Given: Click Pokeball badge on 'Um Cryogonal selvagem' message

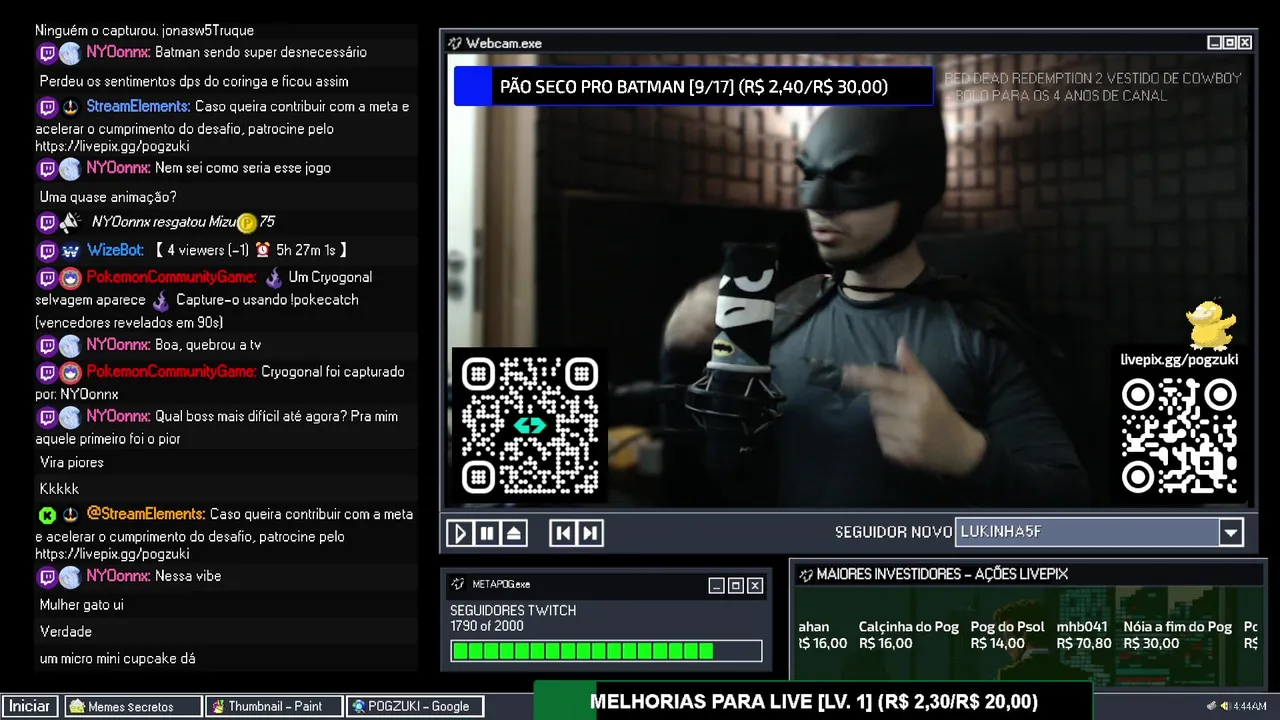Looking at the screenshot, I should tap(70, 278).
